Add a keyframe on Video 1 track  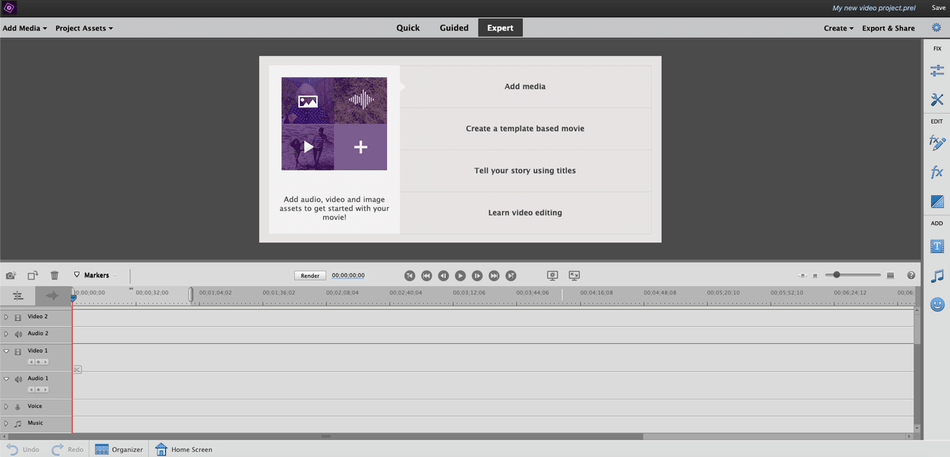point(38,362)
